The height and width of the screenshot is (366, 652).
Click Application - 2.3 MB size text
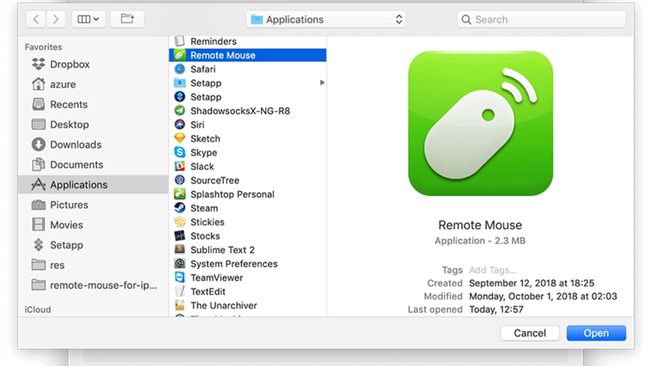coord(480,240)
